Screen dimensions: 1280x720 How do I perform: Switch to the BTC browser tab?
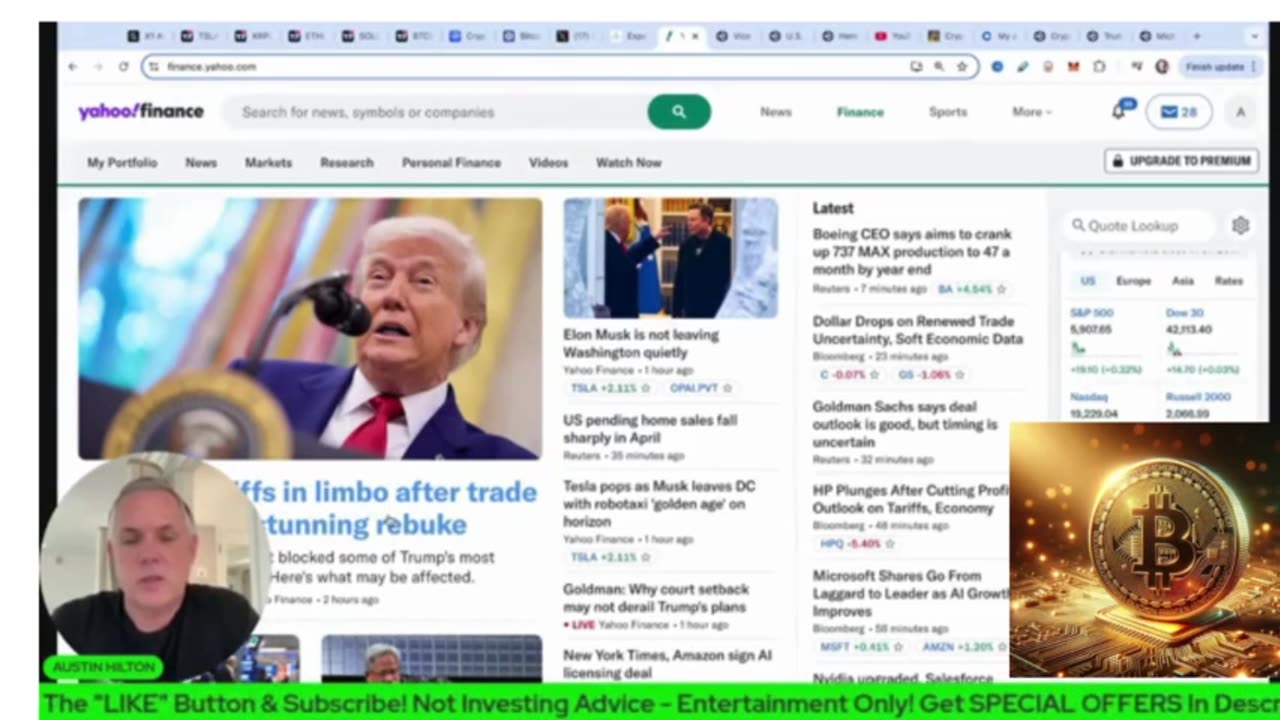coord(413,36)
